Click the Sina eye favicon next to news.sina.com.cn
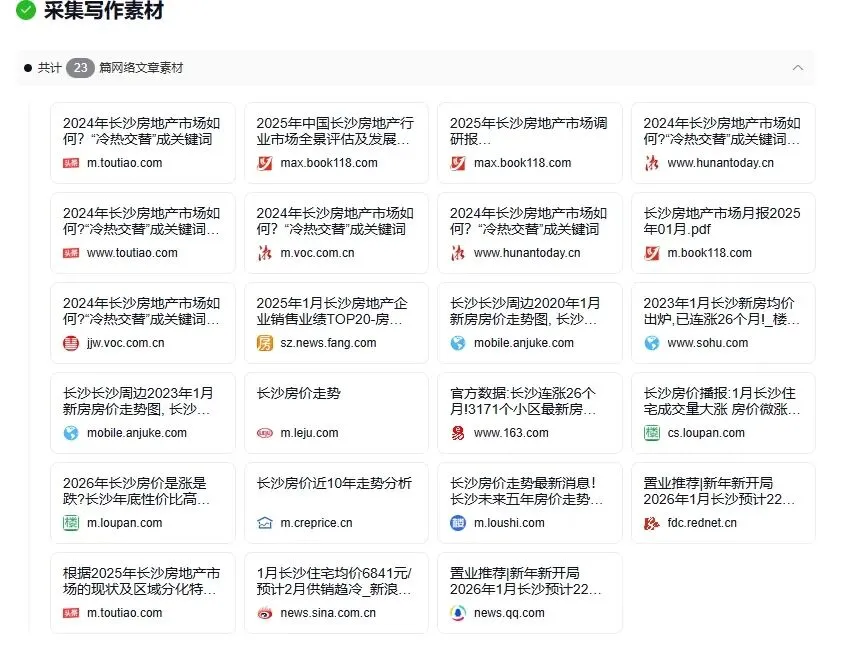Viewport: 841px width, 650px height. 264,613
